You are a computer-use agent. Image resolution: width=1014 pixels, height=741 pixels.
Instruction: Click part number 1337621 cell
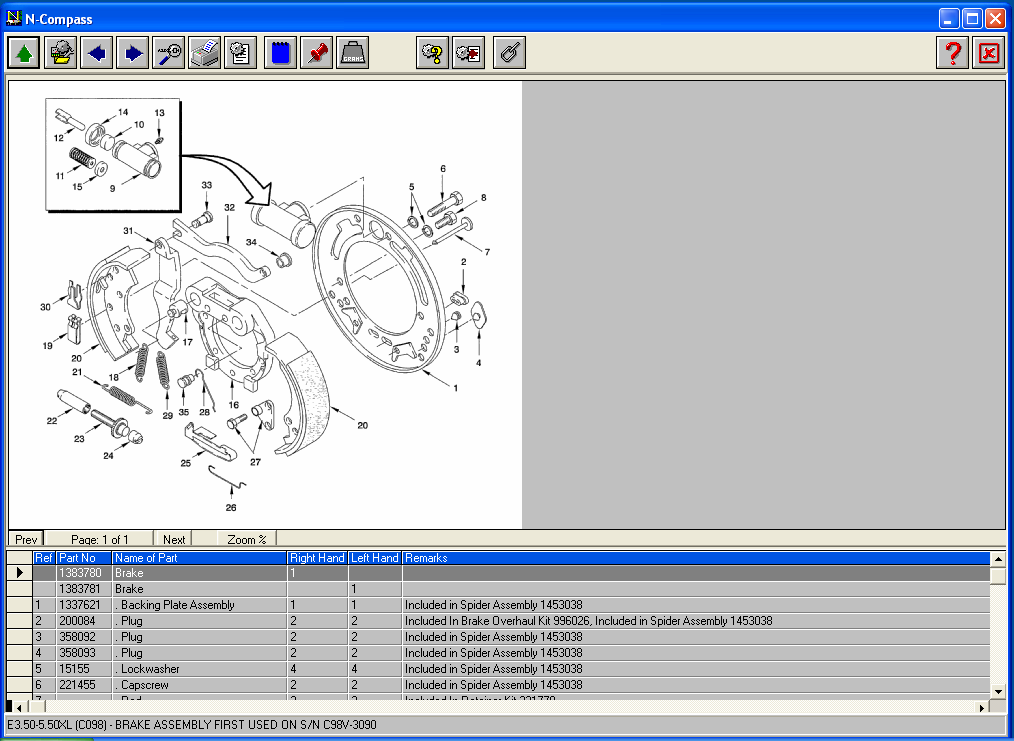pyautogui.click(x=84, y=605)
